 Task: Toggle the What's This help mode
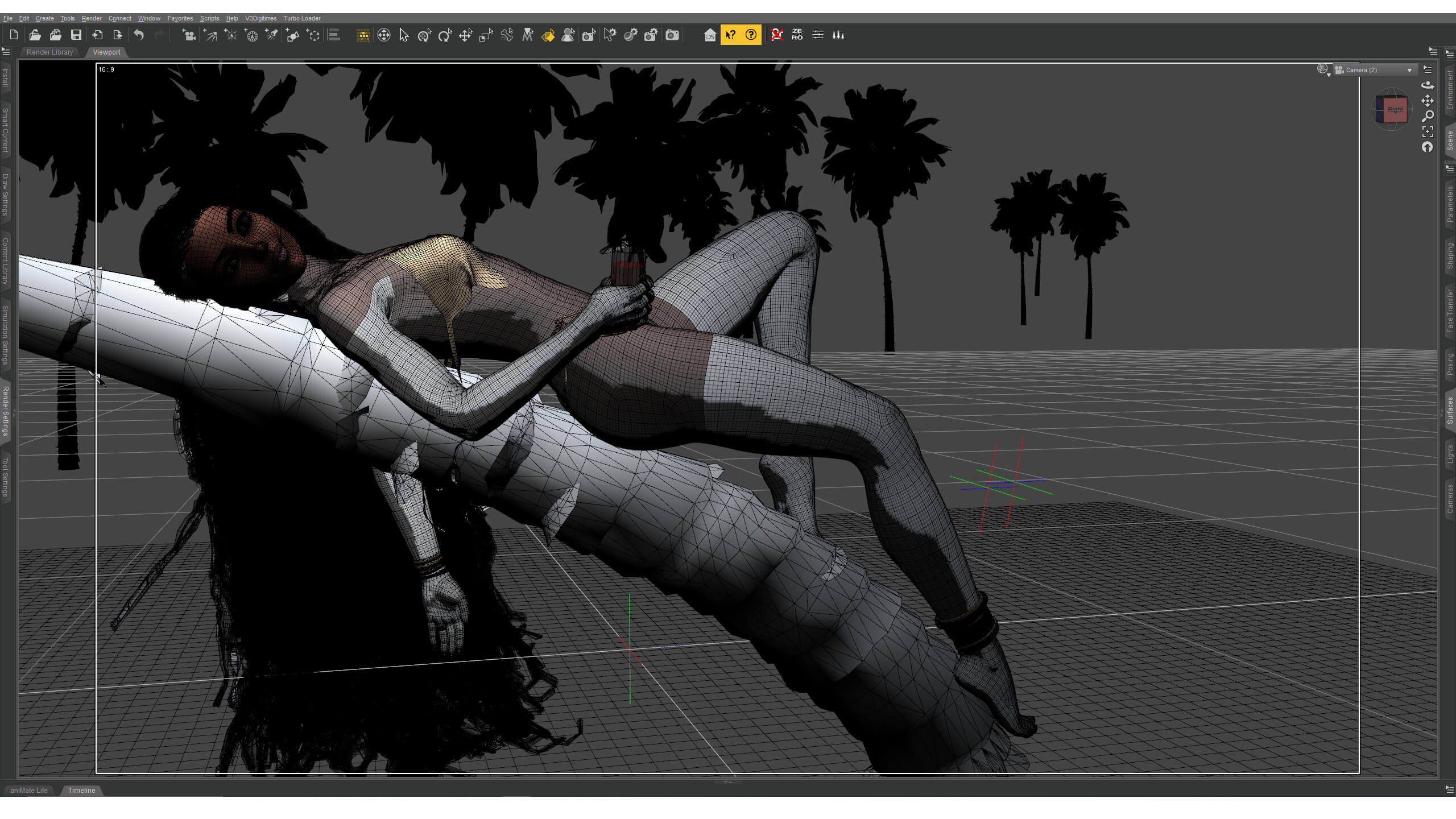click(x=731, y=35)
